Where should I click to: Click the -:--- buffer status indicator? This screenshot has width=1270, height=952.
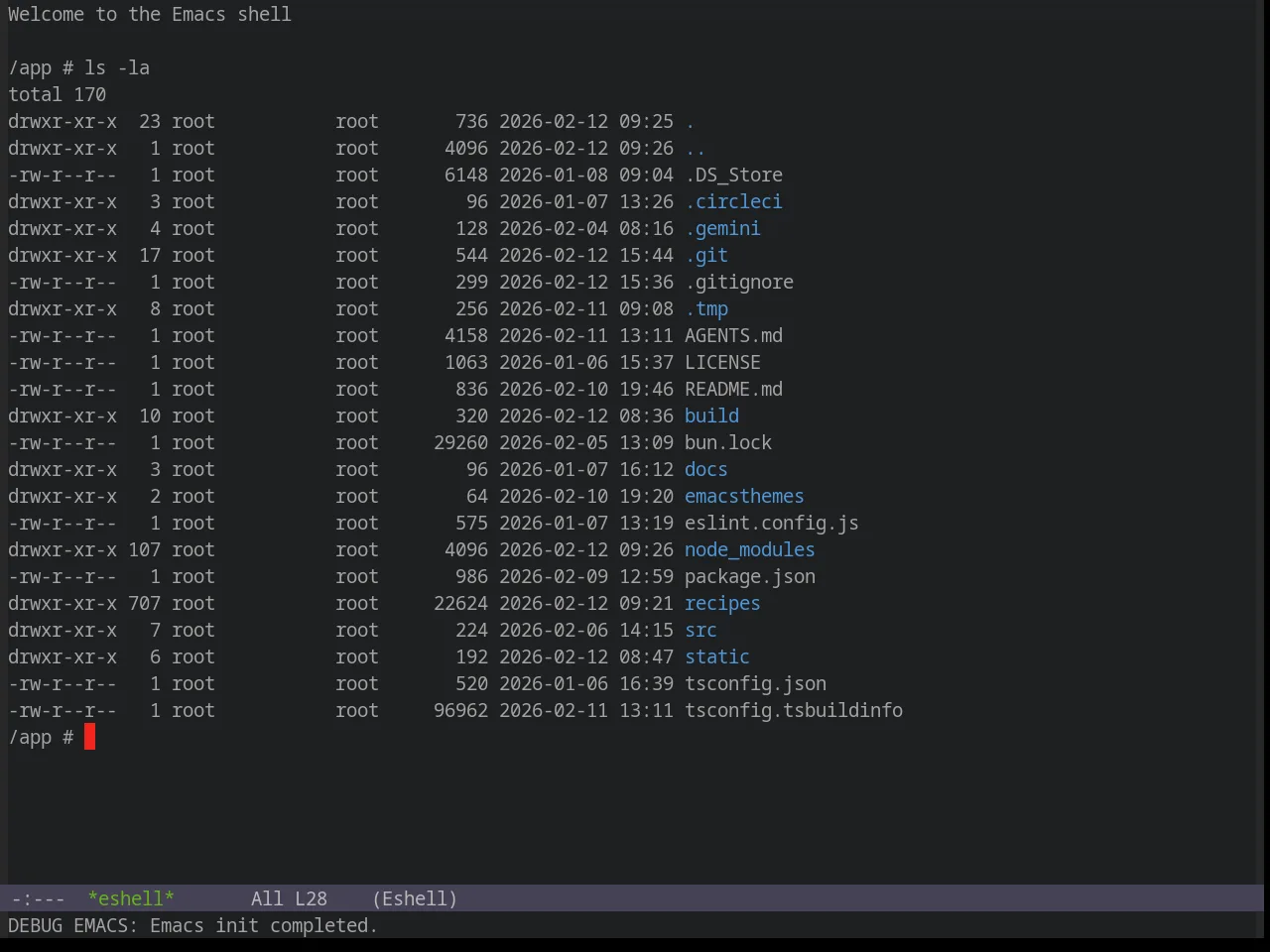(x=38, y=898)
